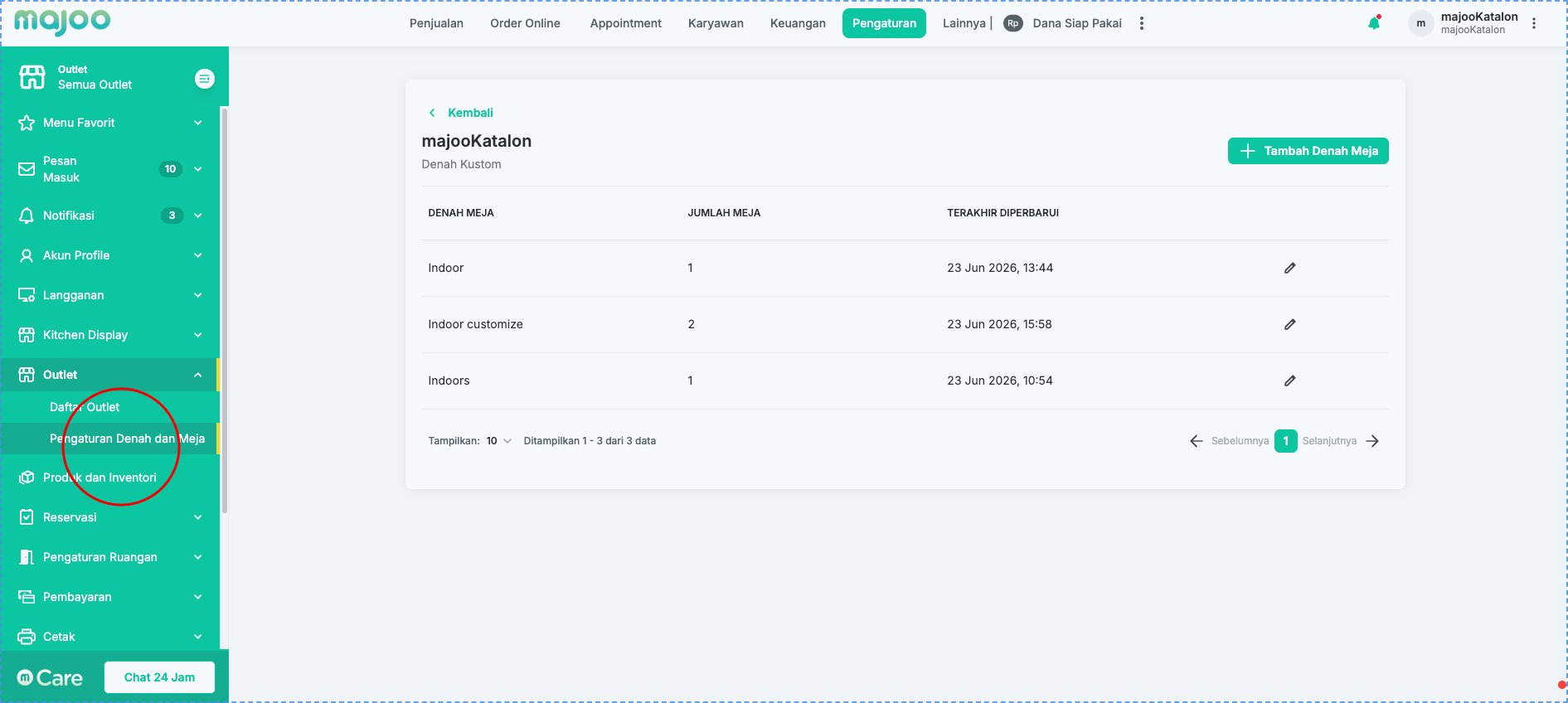Viewport: 1568px width, 703px height.
Task: Open the Tampilkan rows-per-page dropdown
Action: click(499, 441)
